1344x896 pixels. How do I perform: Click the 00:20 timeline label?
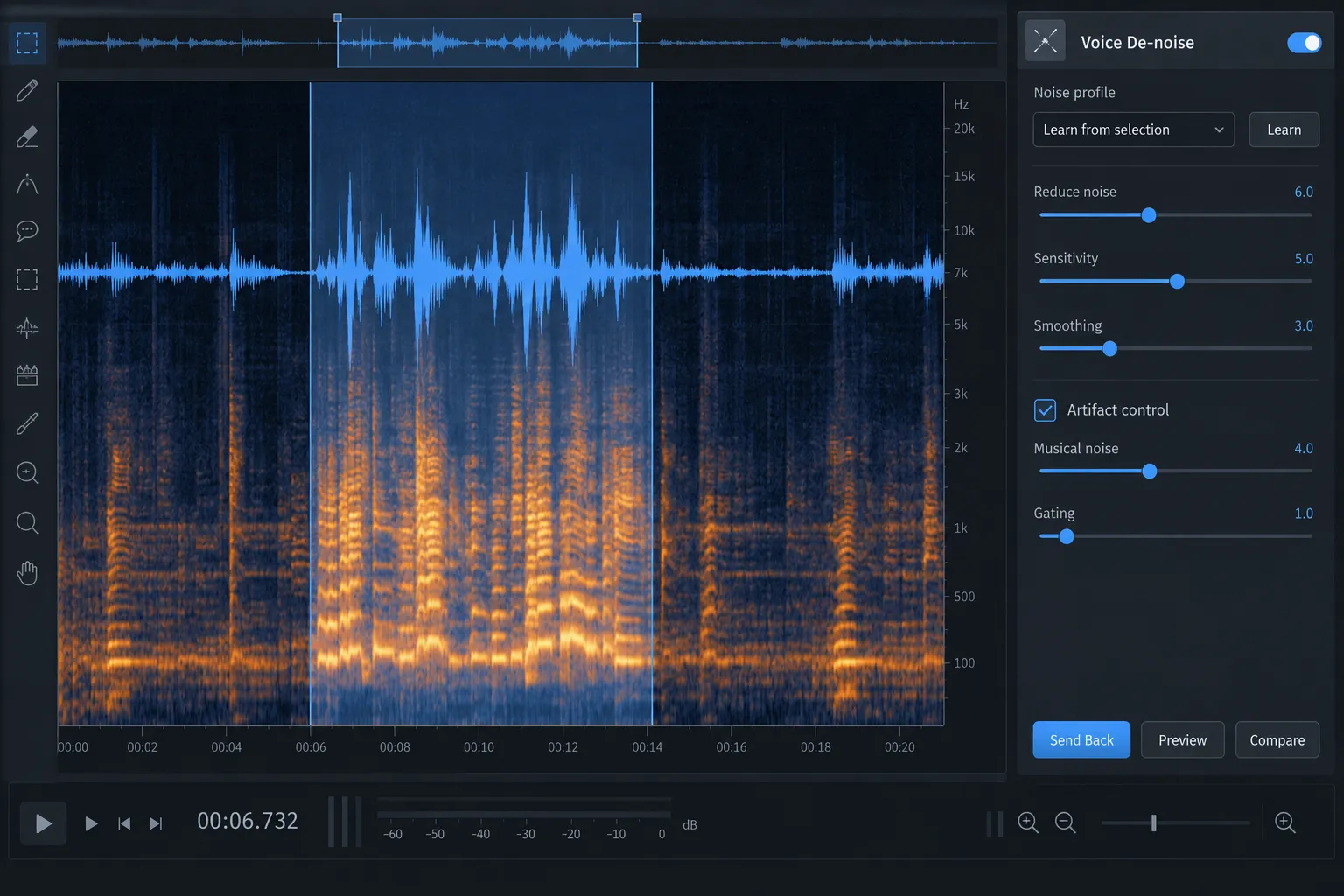(x=899, y=747)
